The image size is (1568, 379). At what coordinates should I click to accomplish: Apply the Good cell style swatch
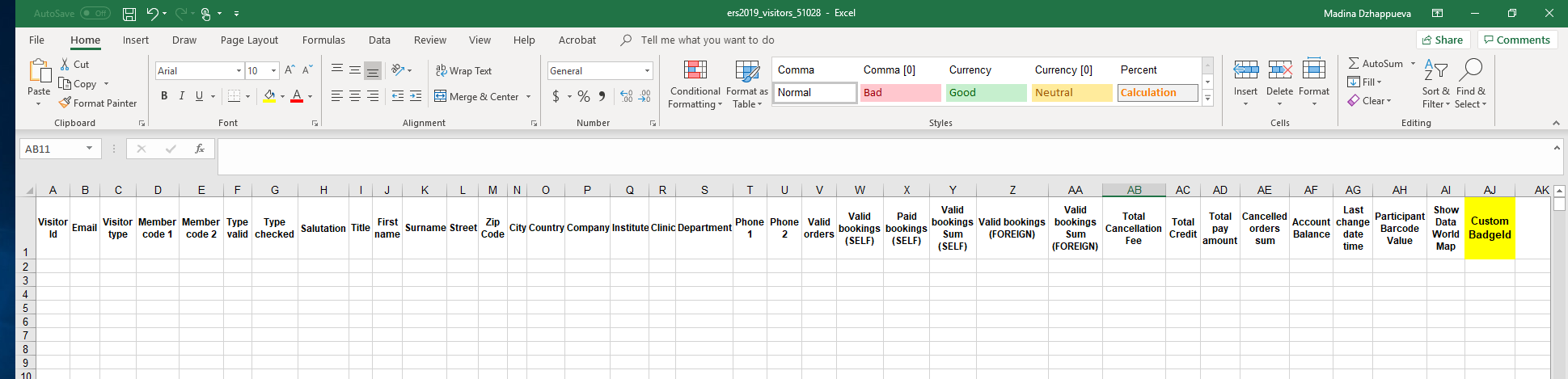[x=986, y=93]
